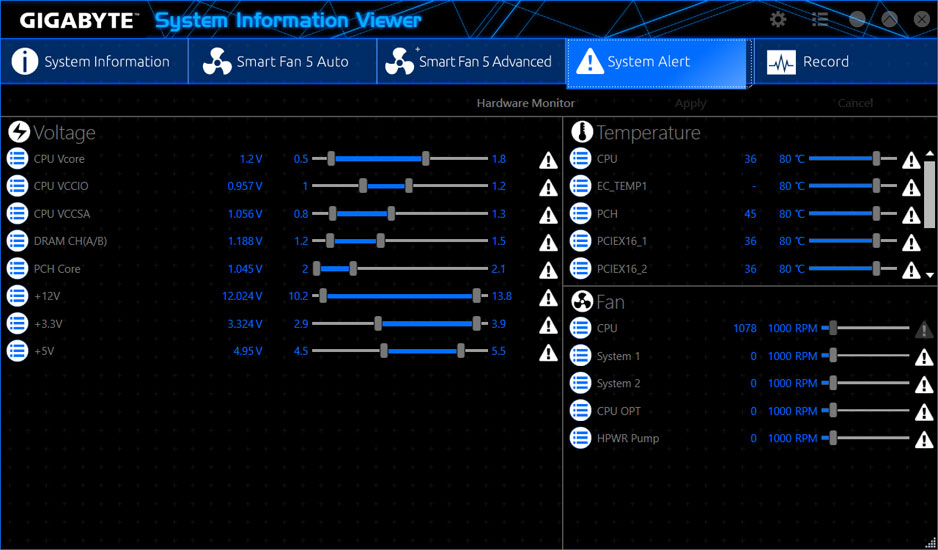Image resolution: width=938 pixels, height=550 pixels.
Task: Toggle the alert warning for CPU fan
Action: pyautogui.click(x=924, y=329)
